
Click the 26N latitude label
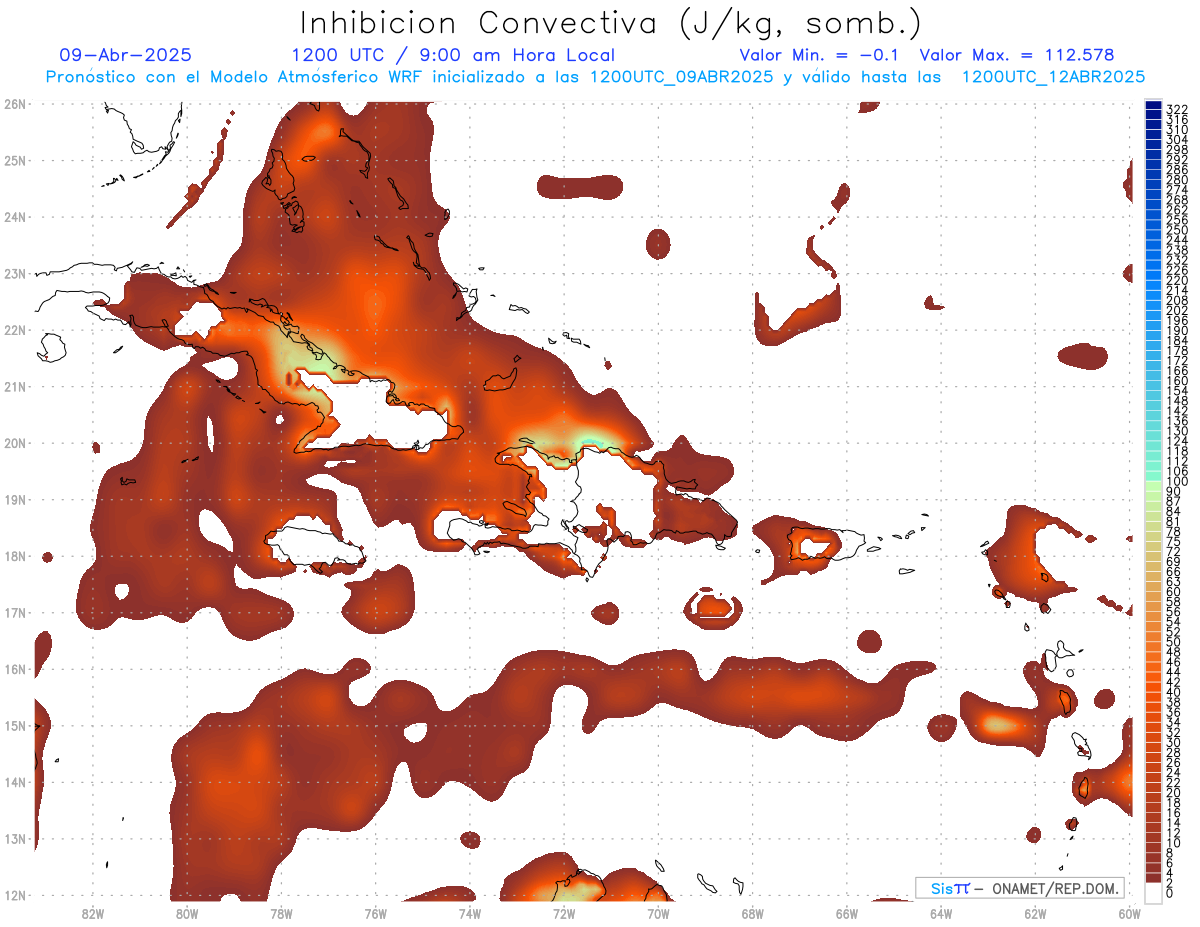click(x=15, y=103)
